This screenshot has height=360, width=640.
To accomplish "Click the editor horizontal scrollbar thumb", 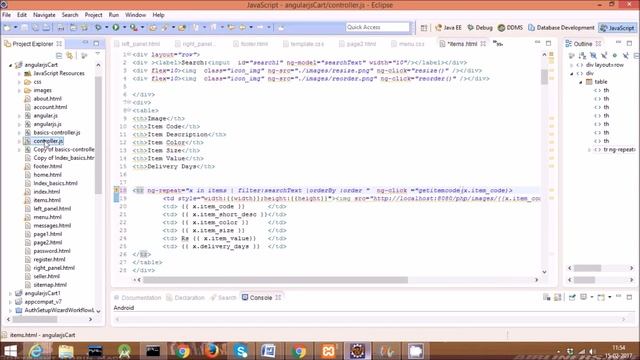I will click(275, 280).
